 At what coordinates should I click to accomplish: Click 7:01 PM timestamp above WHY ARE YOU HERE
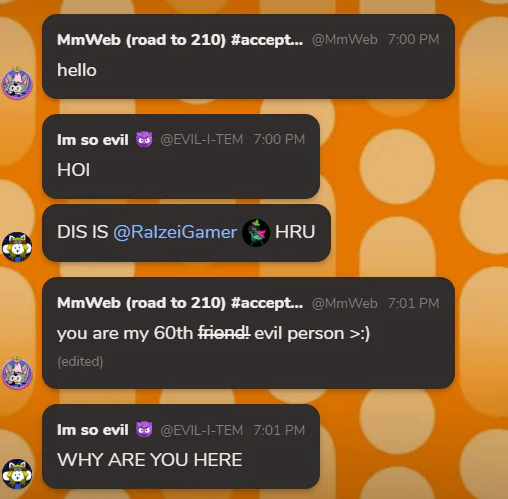click(x=279, y=430)
